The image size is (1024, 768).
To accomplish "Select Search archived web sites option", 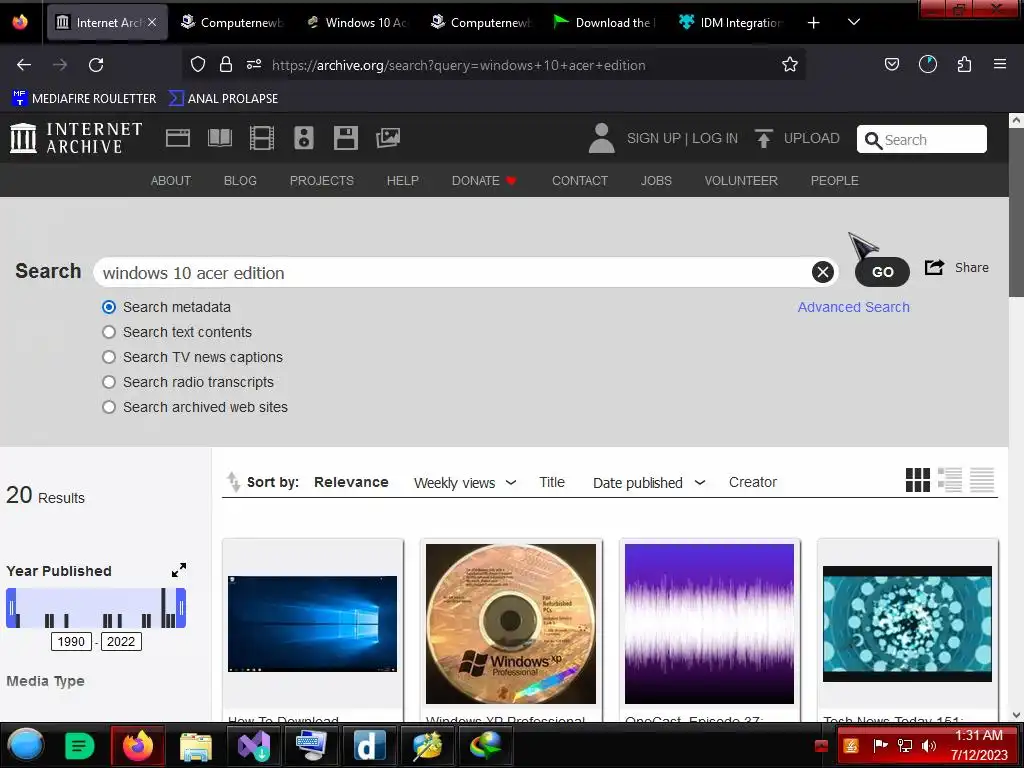I will coord(109,407).
